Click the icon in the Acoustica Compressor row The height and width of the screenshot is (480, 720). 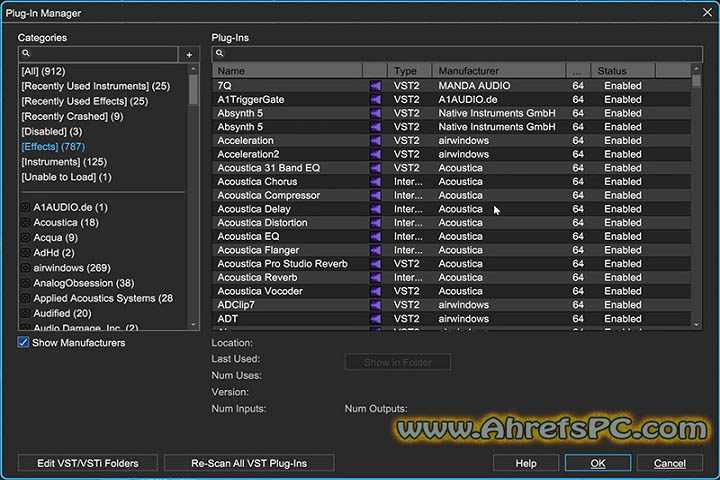click(x=376, y=196)
